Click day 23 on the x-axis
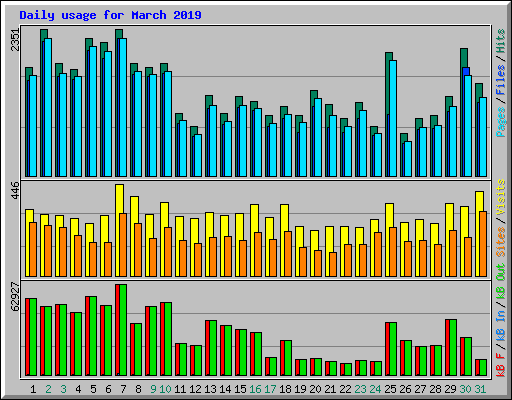Screen dimensions: 512x400 [360, 389]
